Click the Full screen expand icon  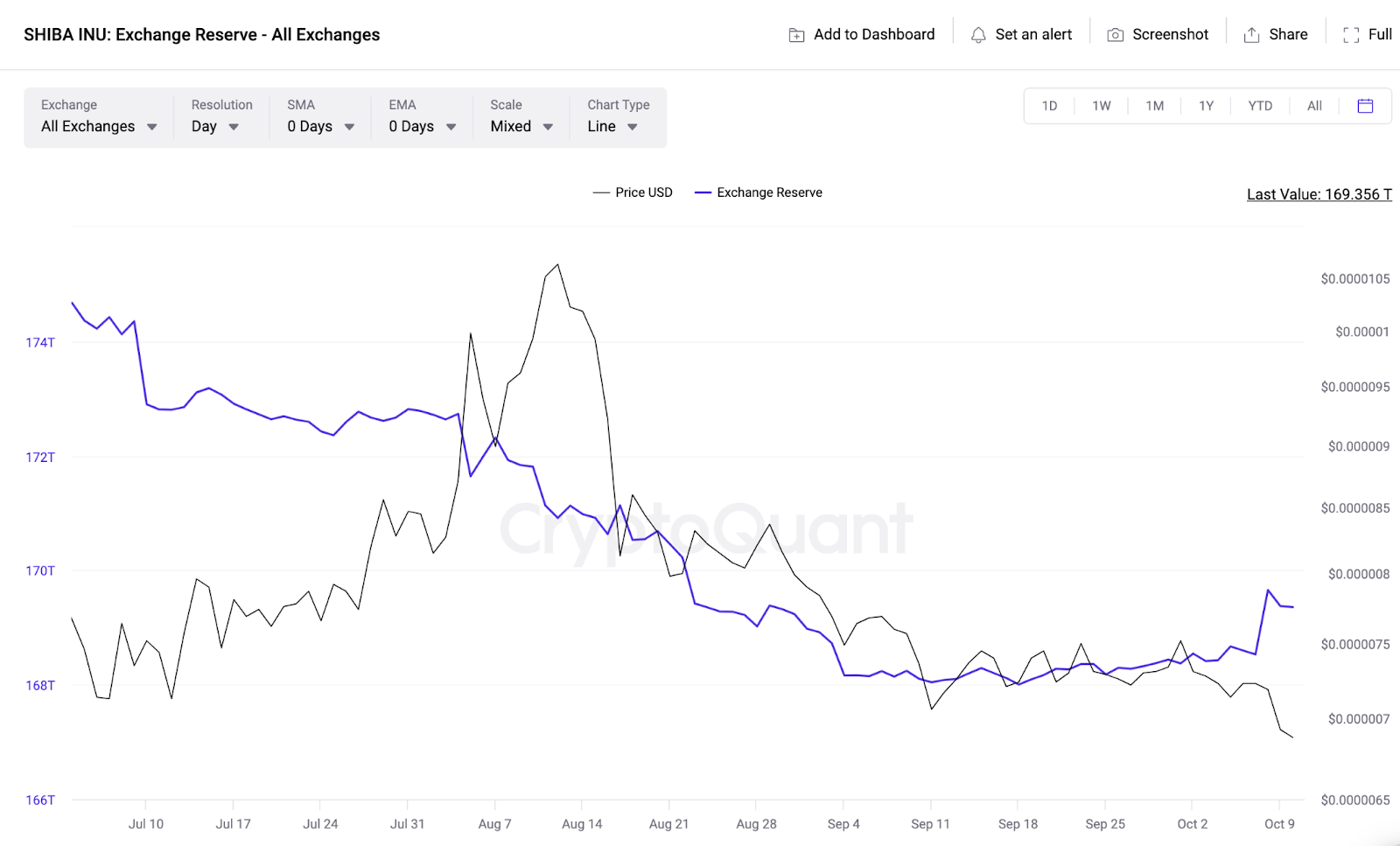pyautogui.click(x=1351, y=35)
